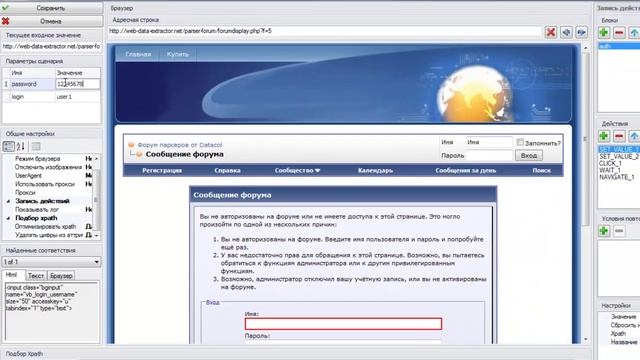This screenshot has height=360, width=640.
Task: Select SET_VALUE_2 in actions list
Action: tap(619, 156)
